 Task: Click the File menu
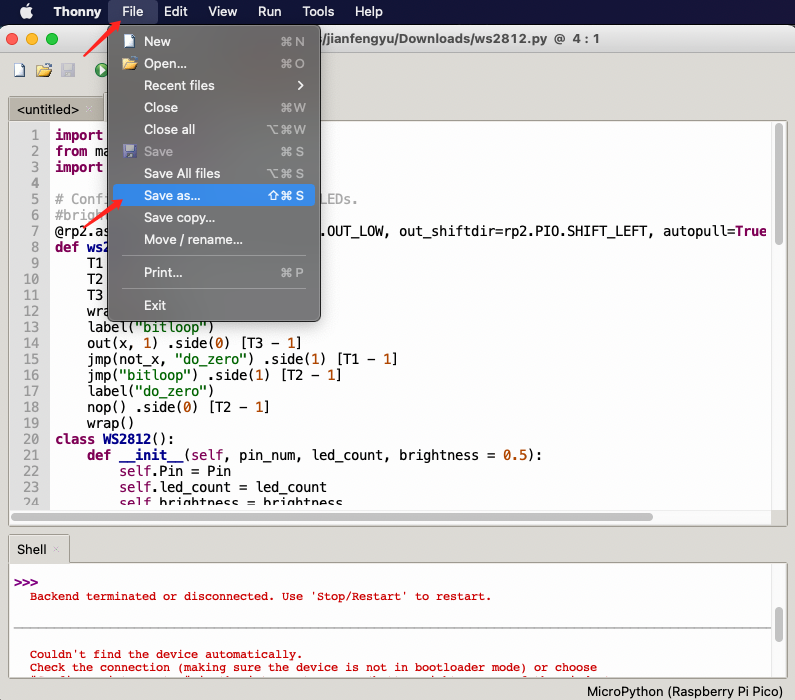(132, 11)
